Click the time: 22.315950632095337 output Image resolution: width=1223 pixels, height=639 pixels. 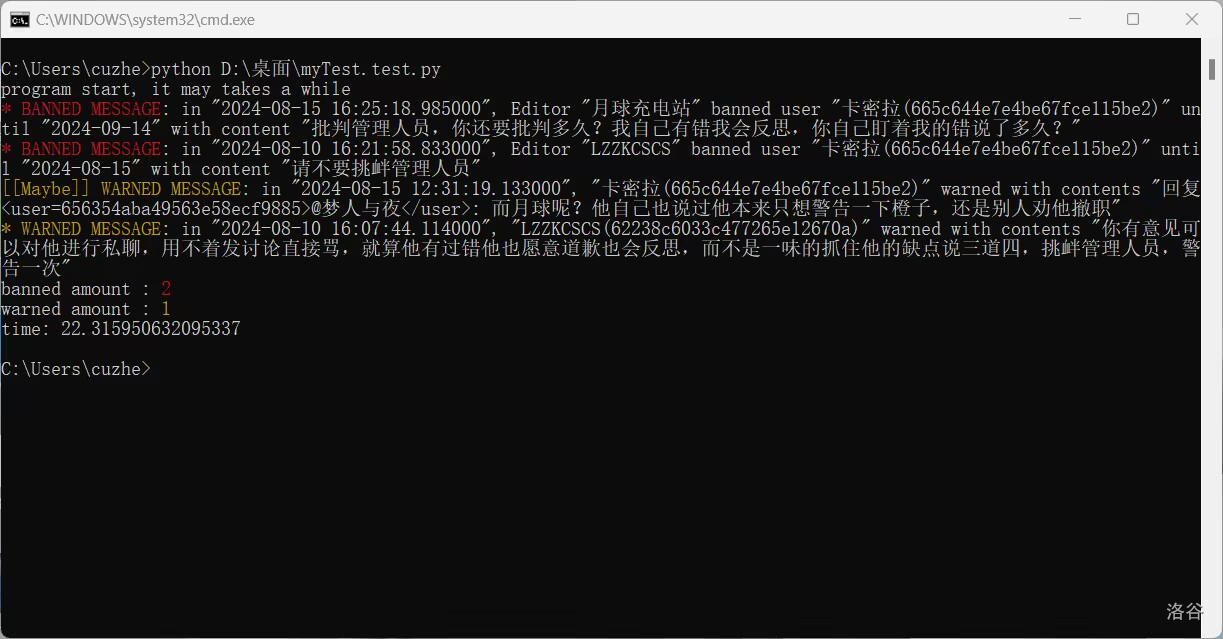(x=121, y=329)
